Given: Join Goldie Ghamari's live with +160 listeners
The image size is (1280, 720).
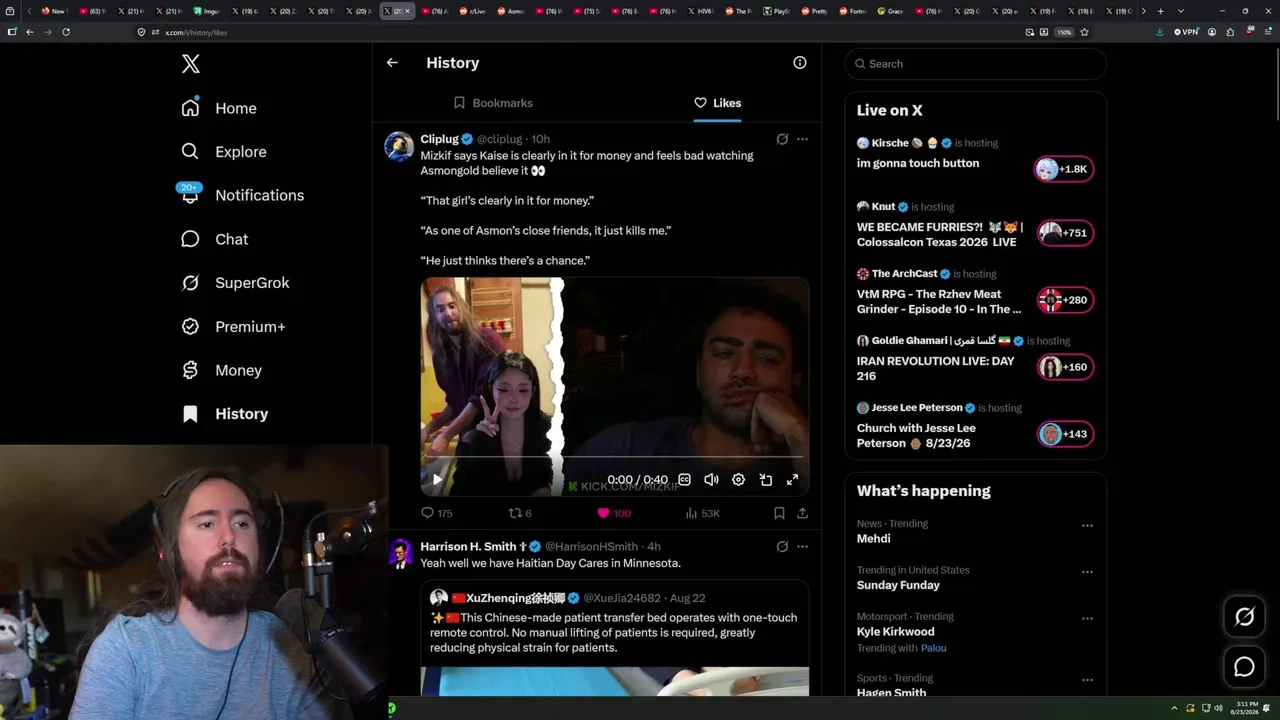Looking at the screenshot, I should pyautogui.click(x=1064, y=367).
